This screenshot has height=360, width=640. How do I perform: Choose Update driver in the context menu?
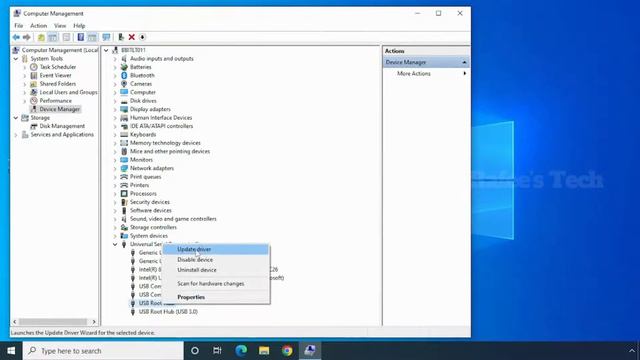coord(216,249)
